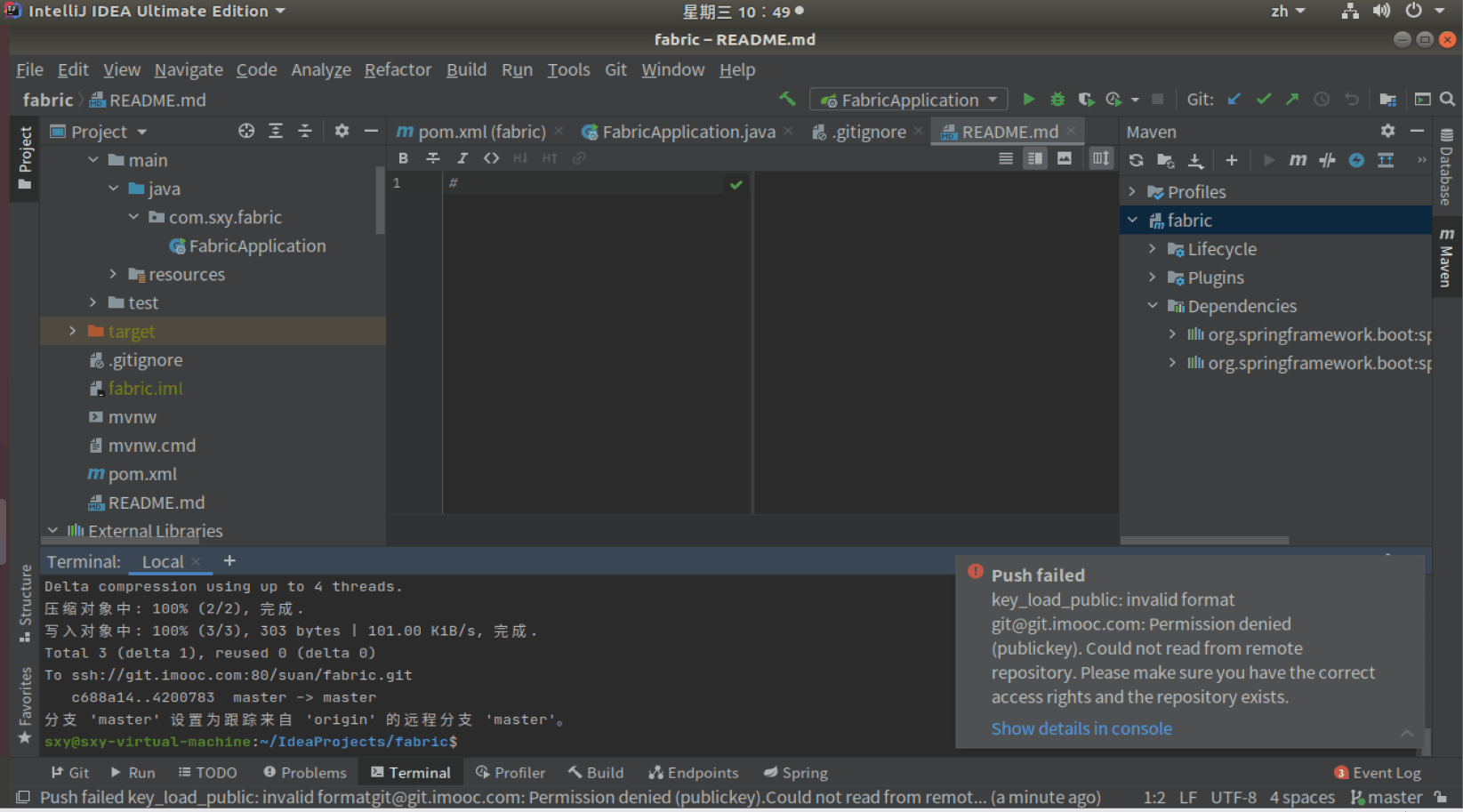
Task: Insert code span via Markdown toolbar
Action: coord(492,158)
